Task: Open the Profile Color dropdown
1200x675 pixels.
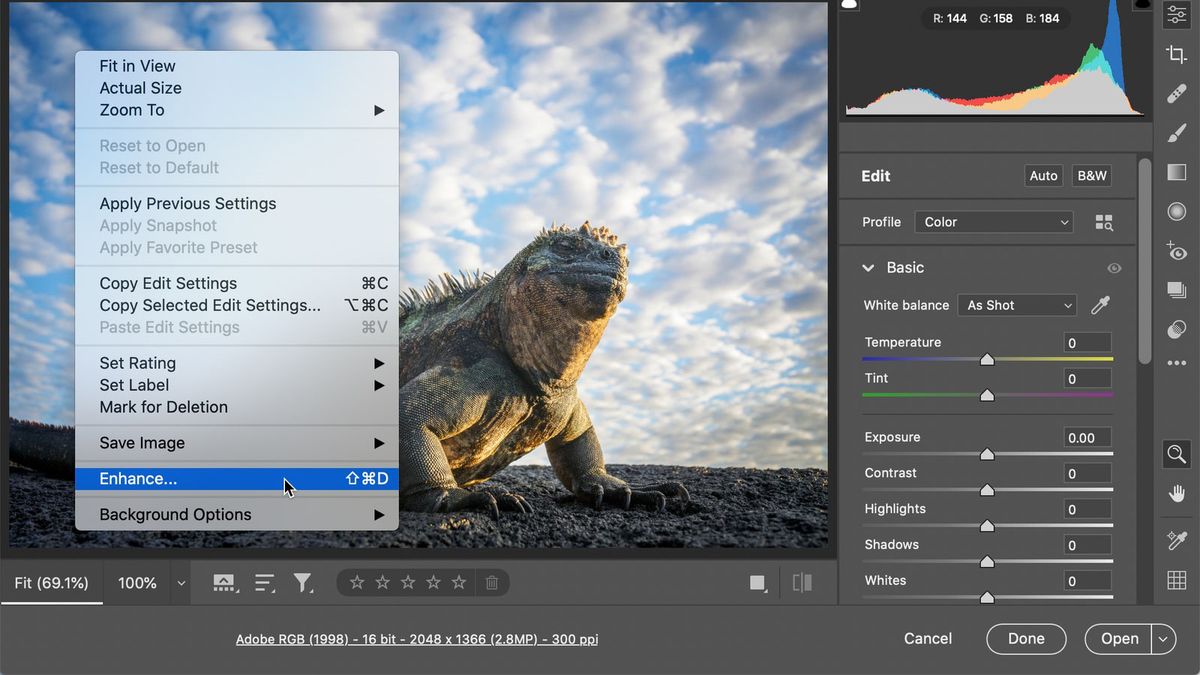Action: coord(993,221)
